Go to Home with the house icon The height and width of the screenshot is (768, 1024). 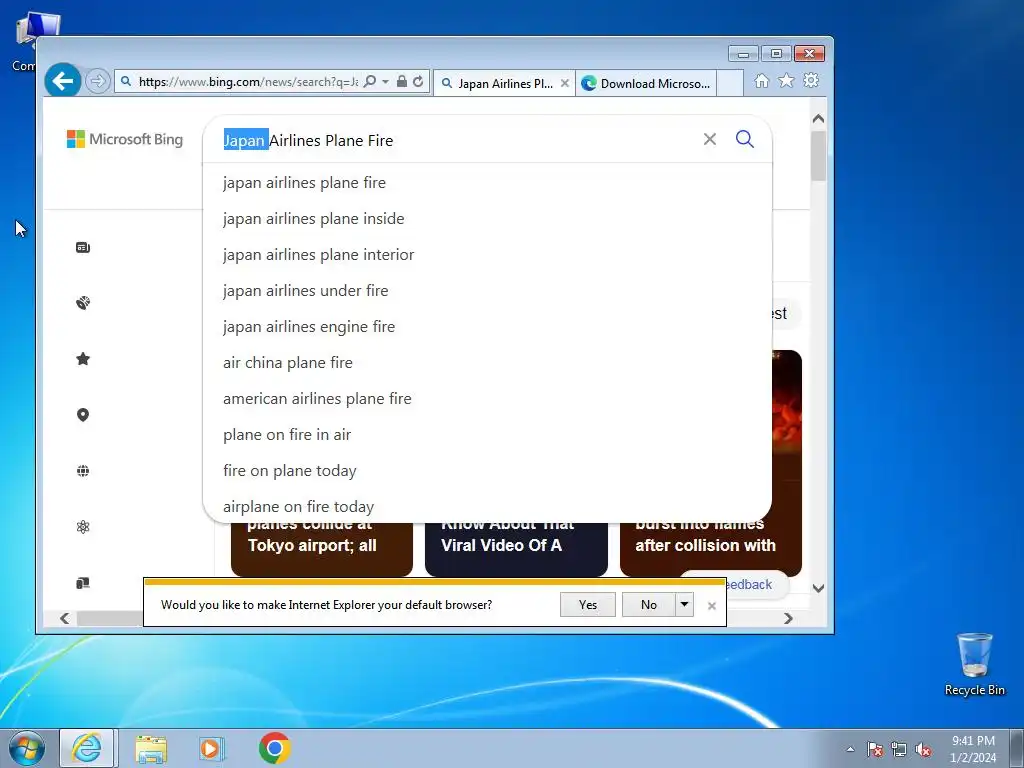pyautogui.click(x=761, y=80)
